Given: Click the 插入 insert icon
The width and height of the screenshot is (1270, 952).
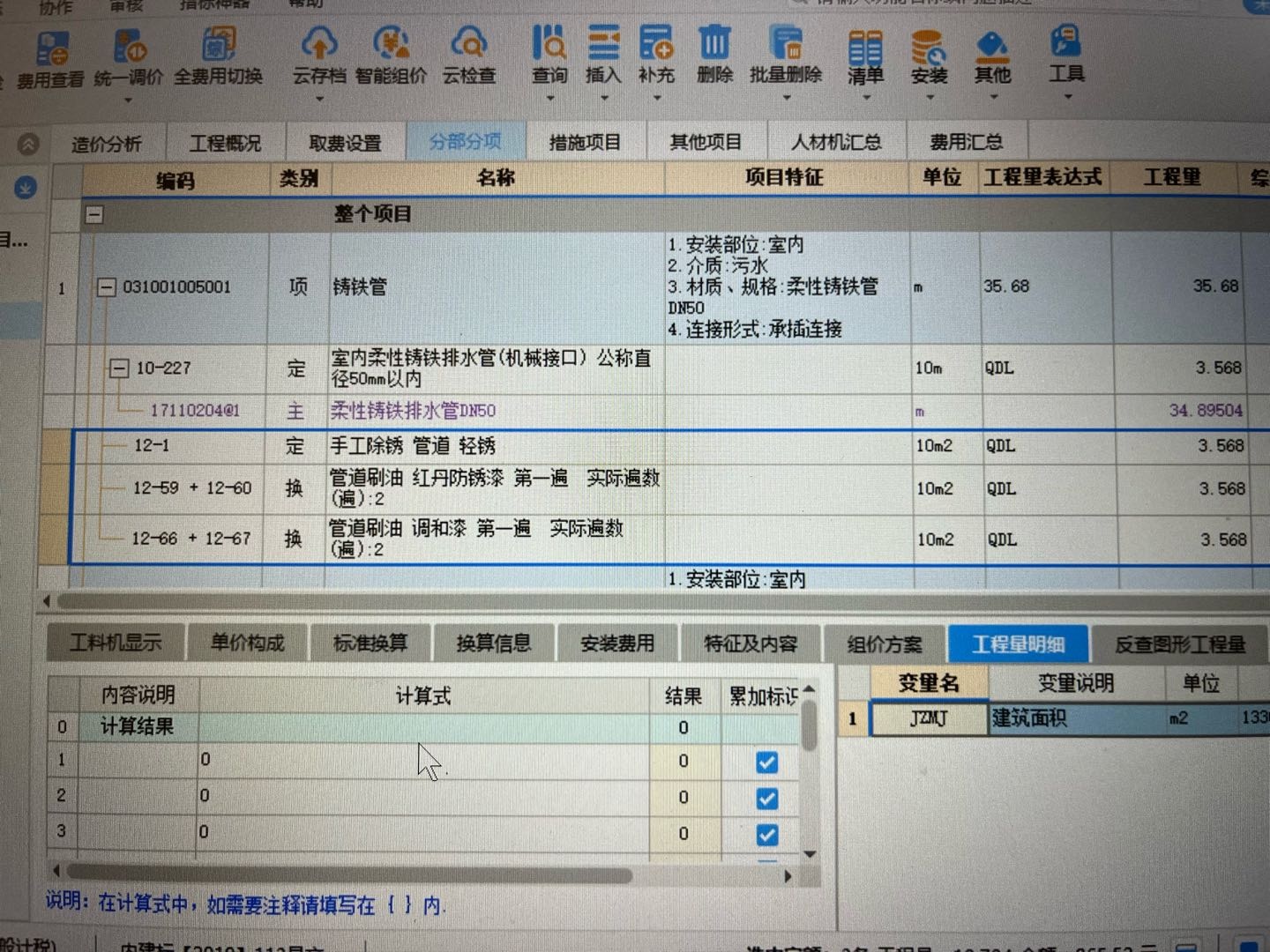Looking at the screenshot, I should (x=603, y=42).
